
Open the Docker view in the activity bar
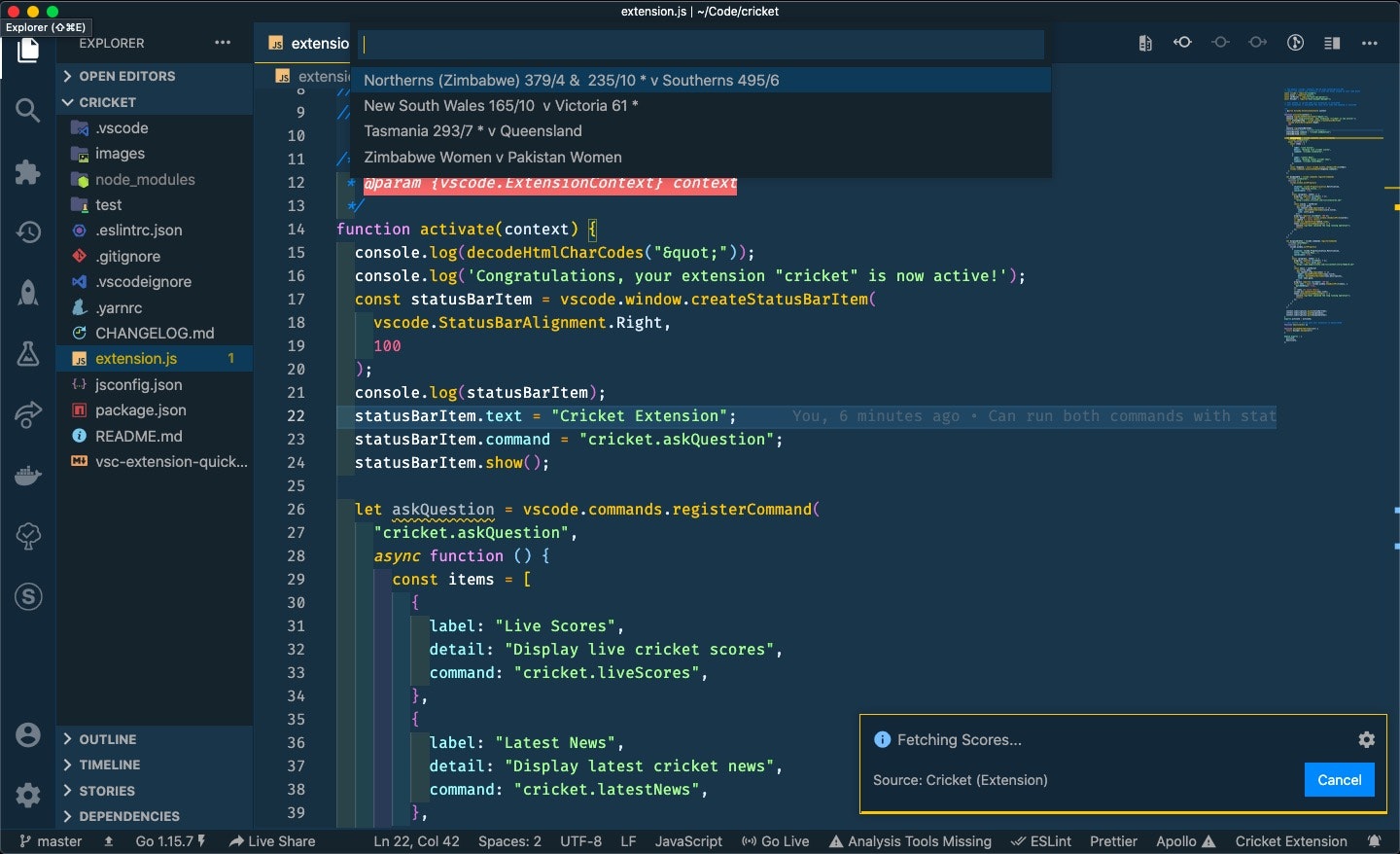pos(26,475)
